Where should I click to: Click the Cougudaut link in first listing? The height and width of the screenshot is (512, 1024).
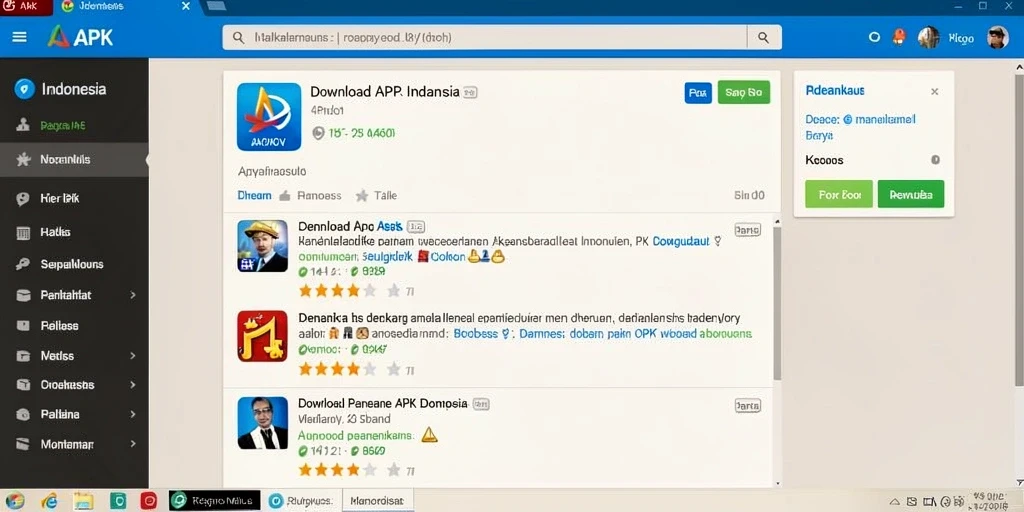click(681, 241)
